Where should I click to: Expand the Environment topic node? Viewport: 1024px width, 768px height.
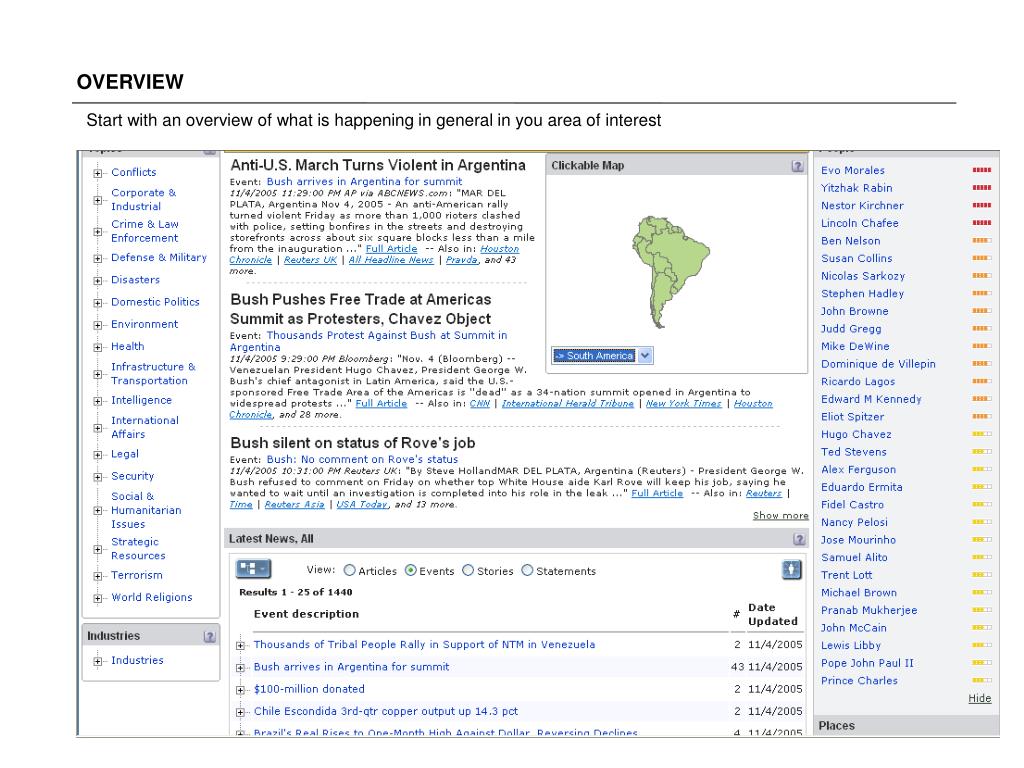point(97,325)
